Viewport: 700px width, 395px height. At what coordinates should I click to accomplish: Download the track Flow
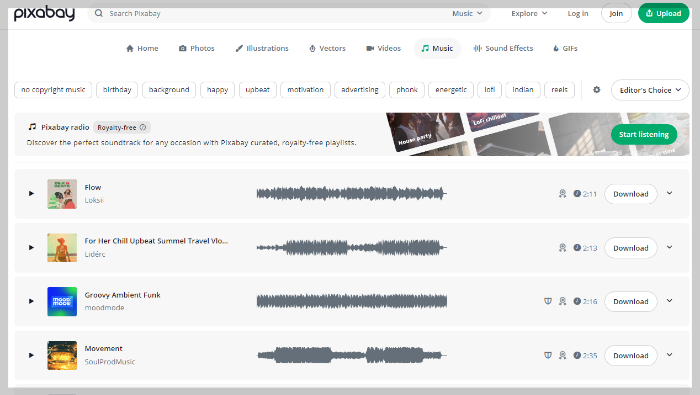[631, 194]
